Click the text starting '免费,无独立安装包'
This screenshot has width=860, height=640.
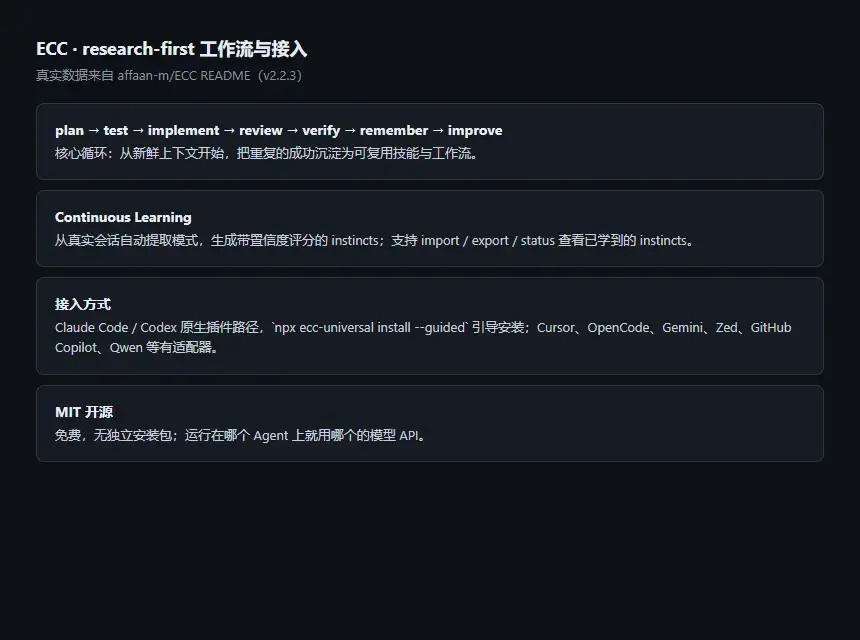241,435
